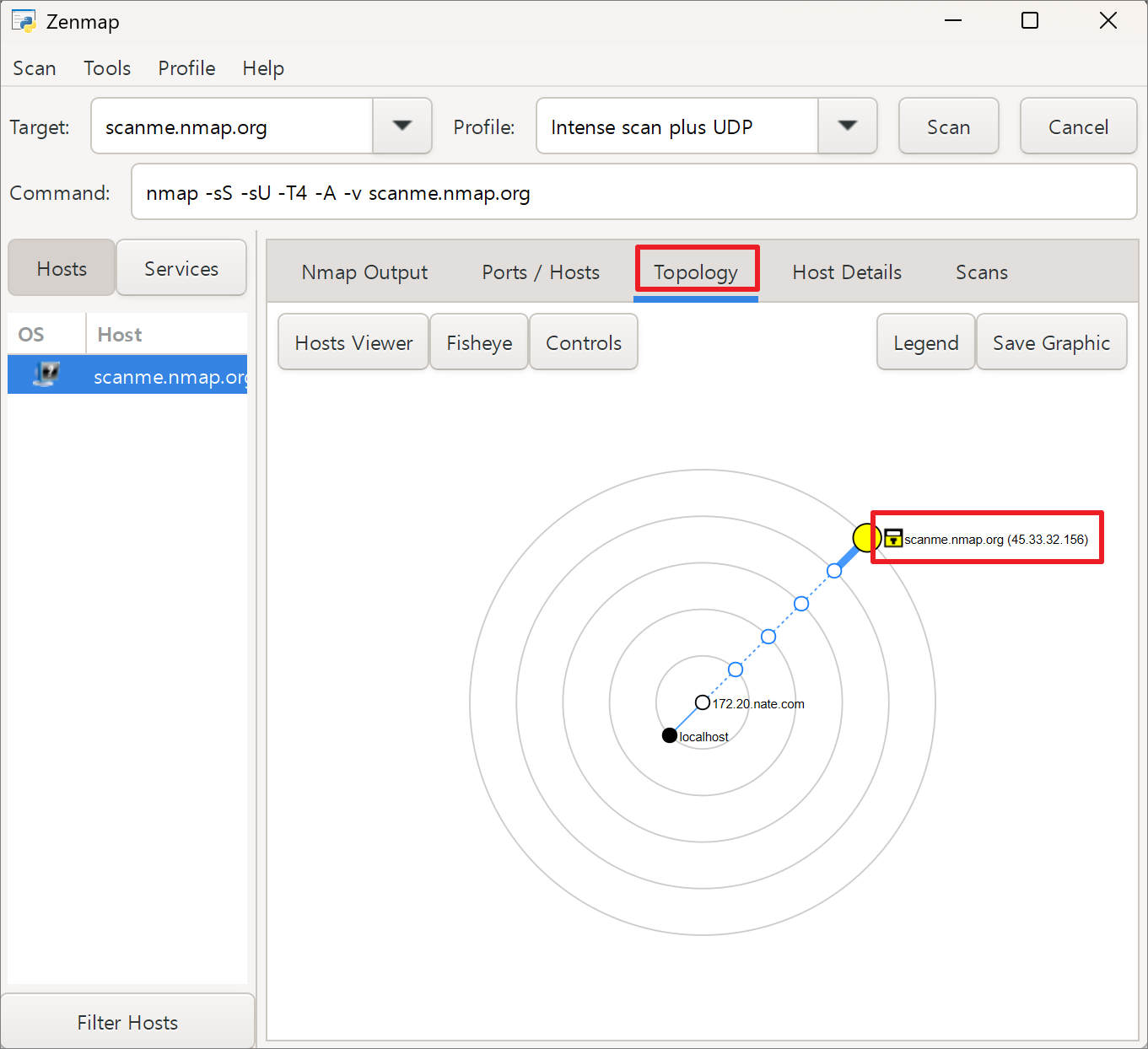Close the Zenmap window

pos(1108,21)
